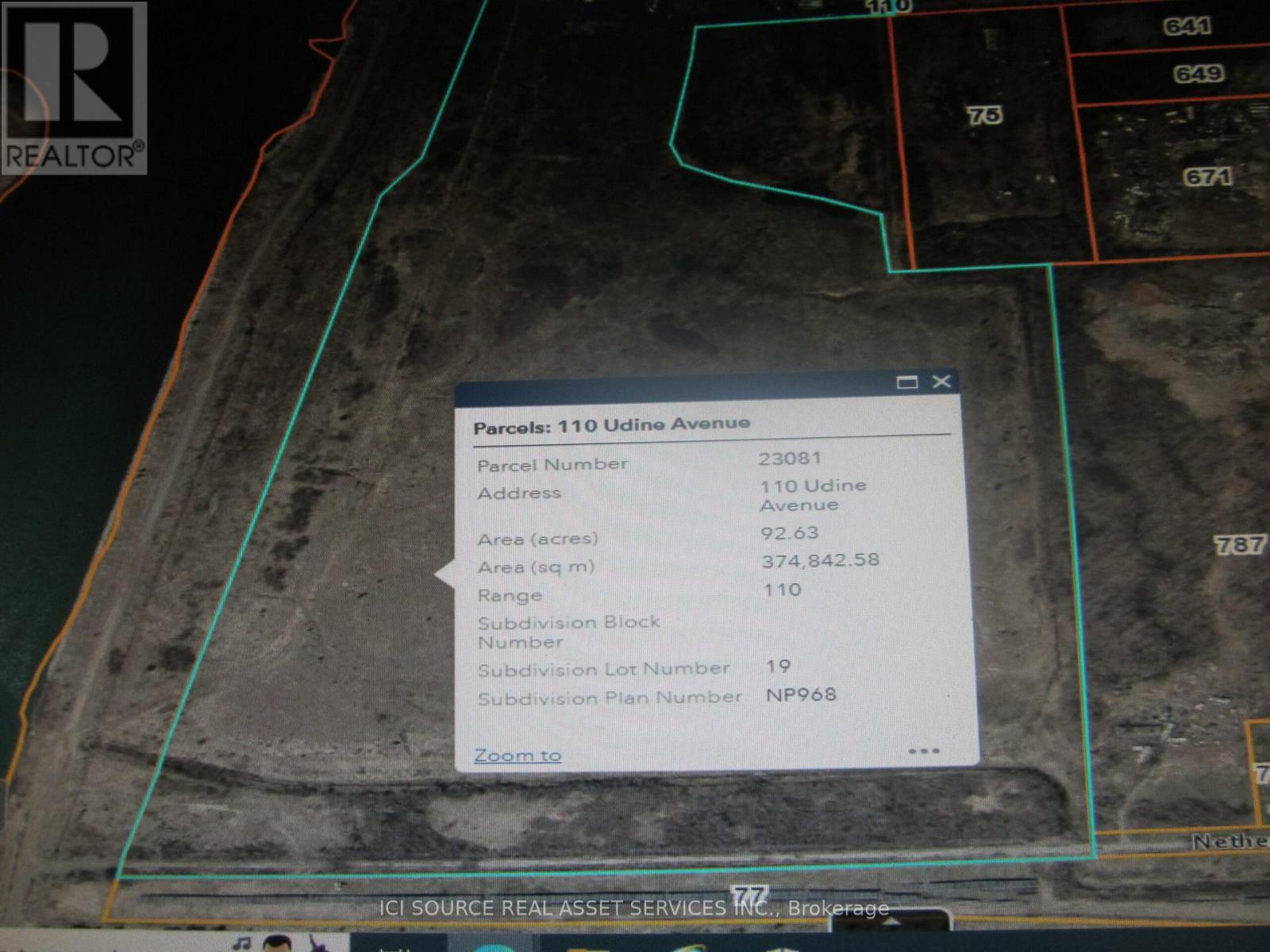Click the 'Range' field label

510,596
